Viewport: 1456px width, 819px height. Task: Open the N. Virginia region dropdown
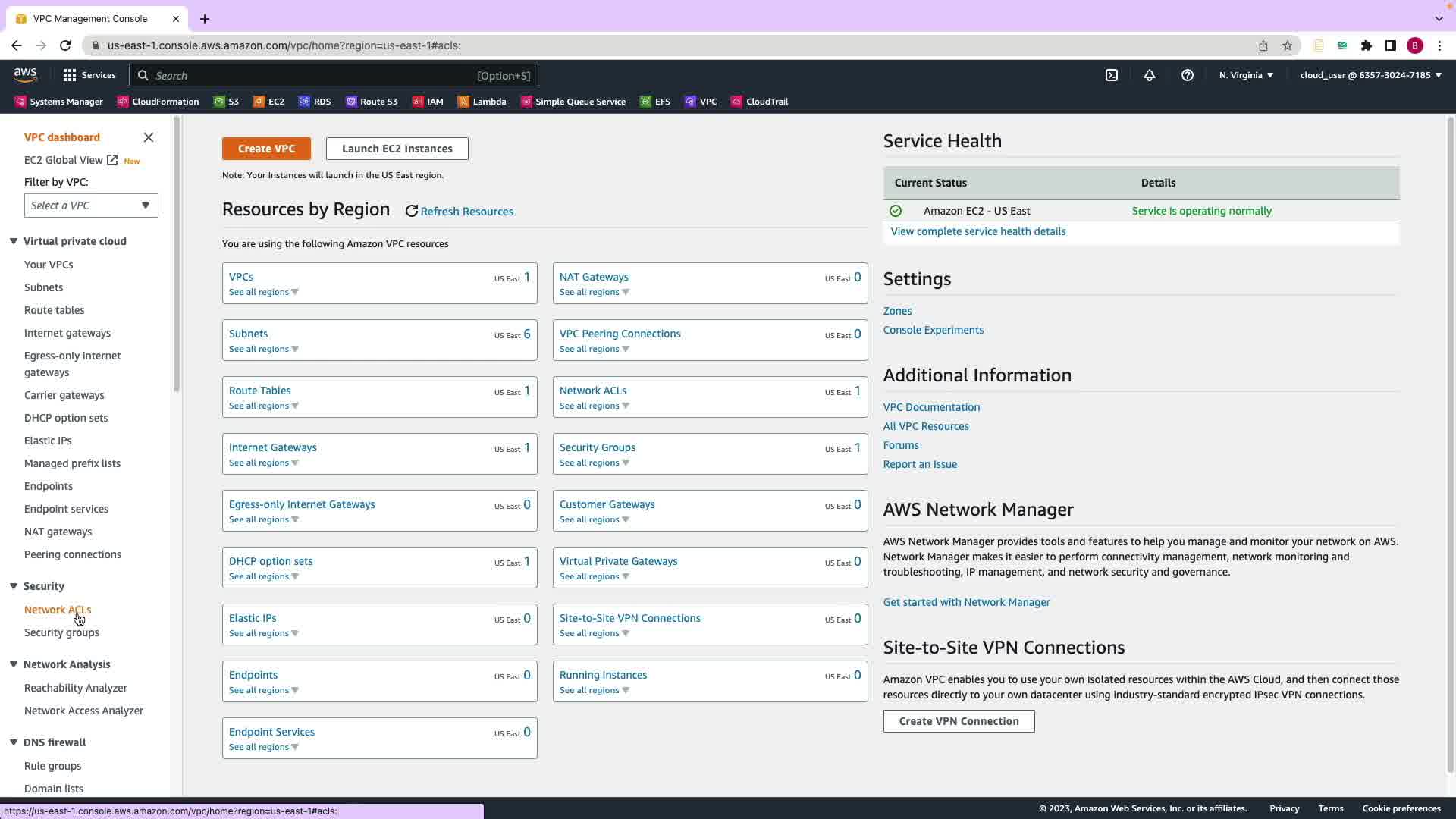pyautogui.click(x=1246, y=75)
